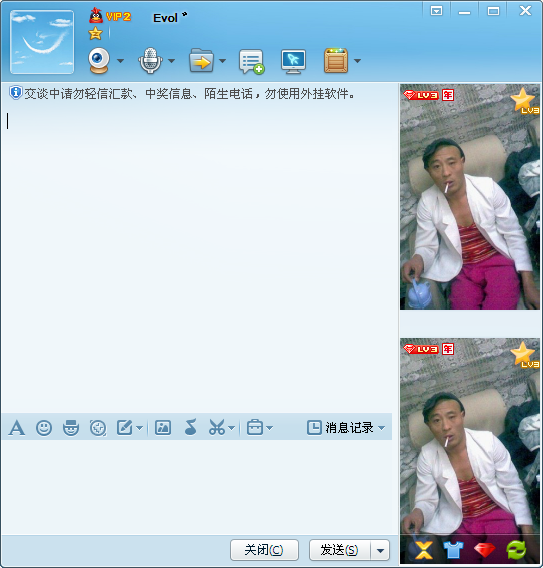
Task: Click the contact's sky avatar thumbnail
Action: click(42, 42)
